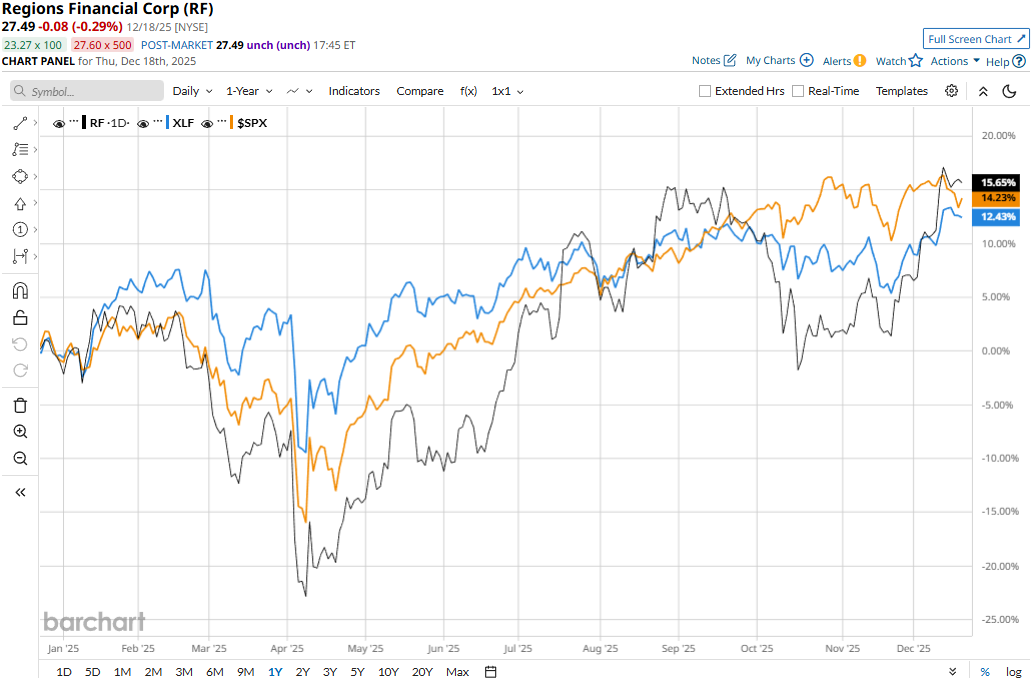The width and height of the screenshot is (1032, 678).
Task: Open the 1x1 grid layout dropdown
Action: coord(507,91)
